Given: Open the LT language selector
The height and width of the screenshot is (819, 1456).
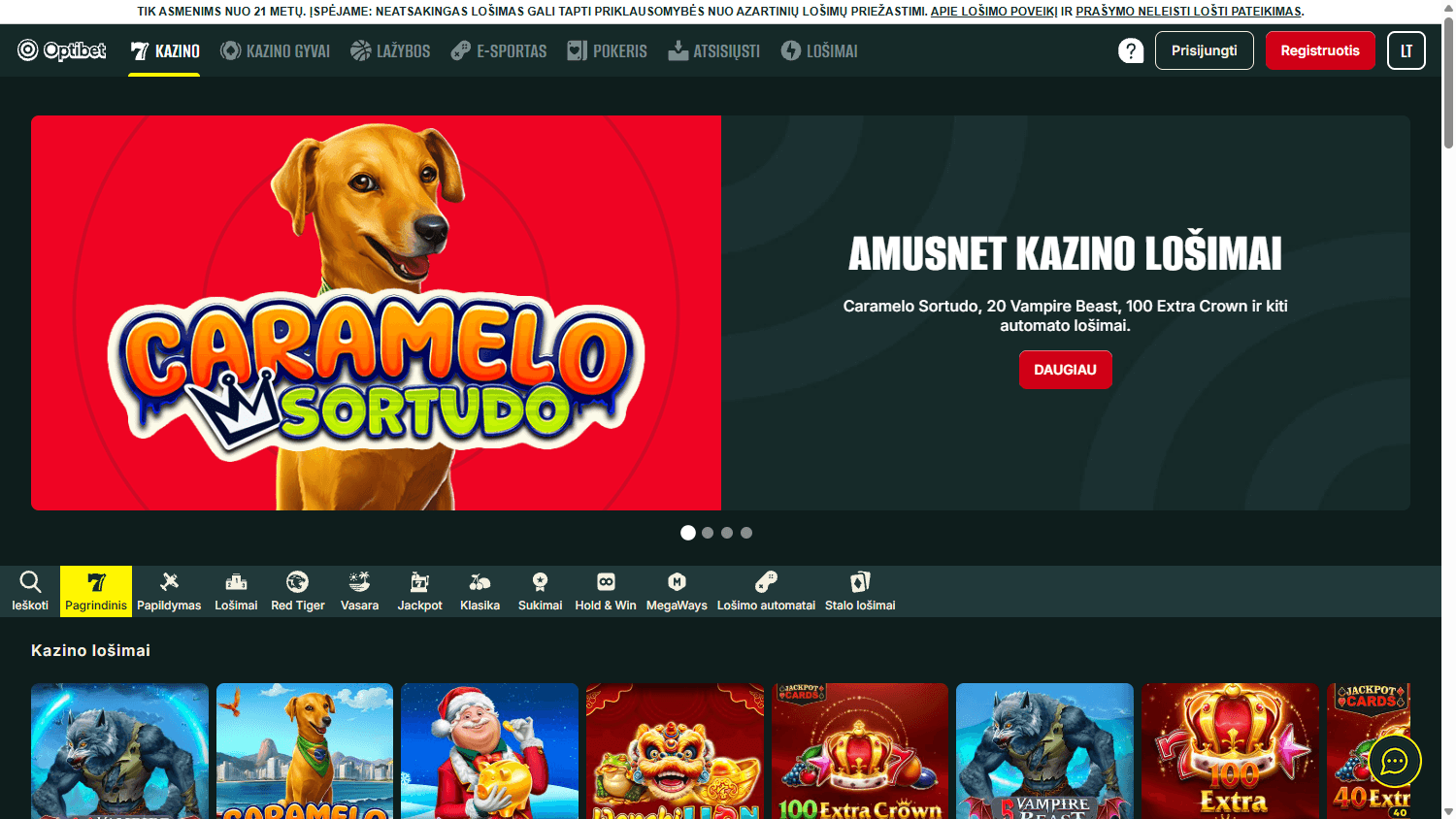Looking at the screenshot, I should tap(1406, 50).
